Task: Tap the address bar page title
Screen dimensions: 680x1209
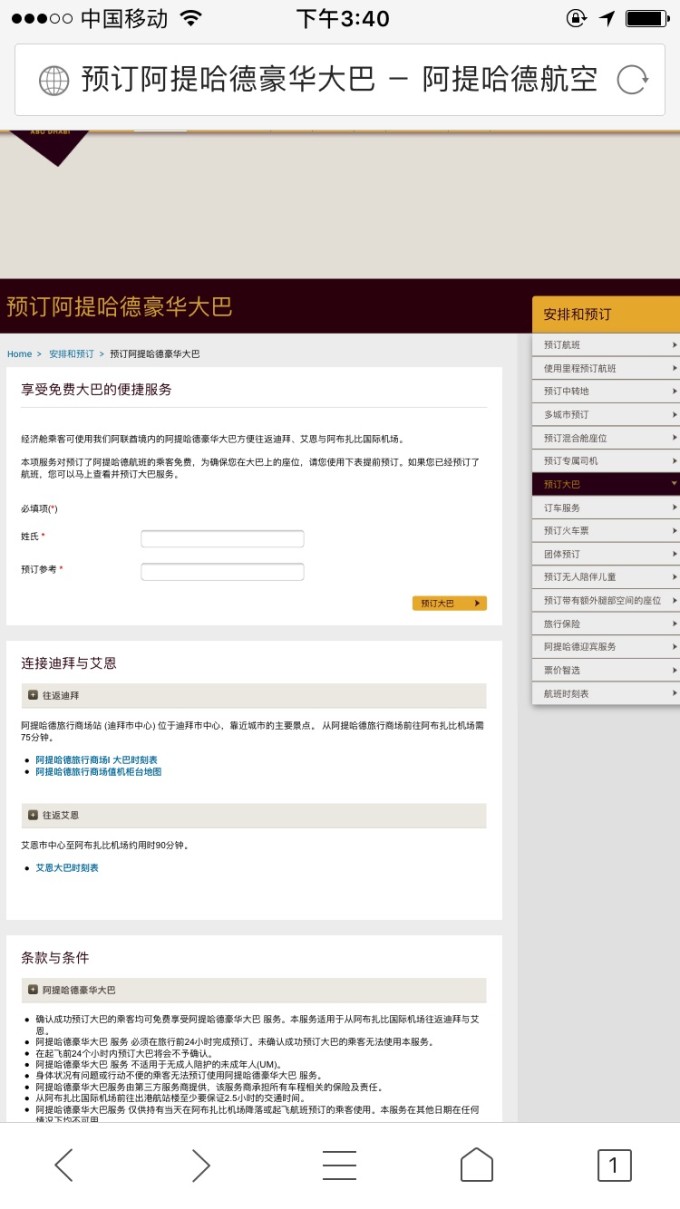Action: coord(339,80)
